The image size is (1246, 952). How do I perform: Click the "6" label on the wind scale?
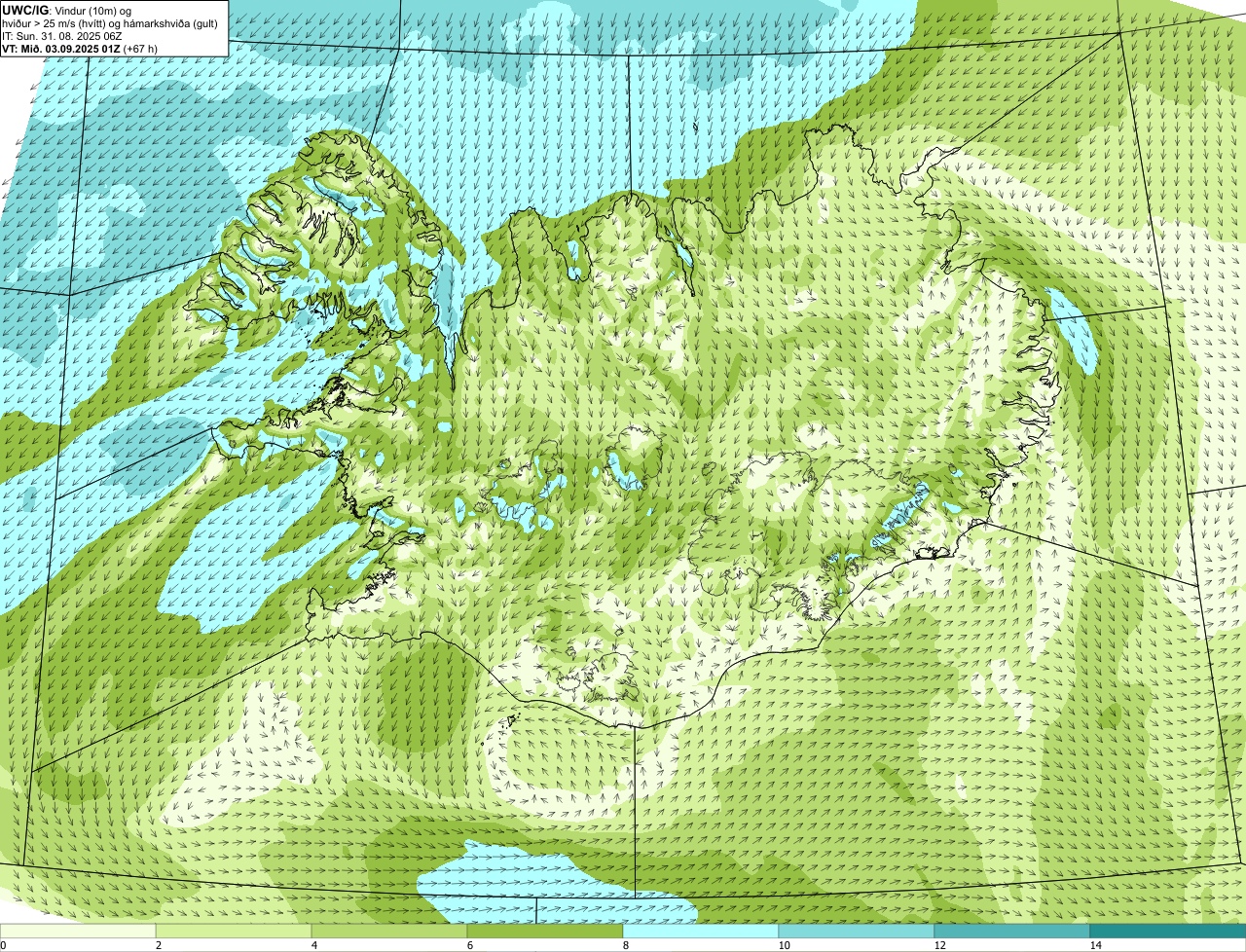(x=469, y=945)
